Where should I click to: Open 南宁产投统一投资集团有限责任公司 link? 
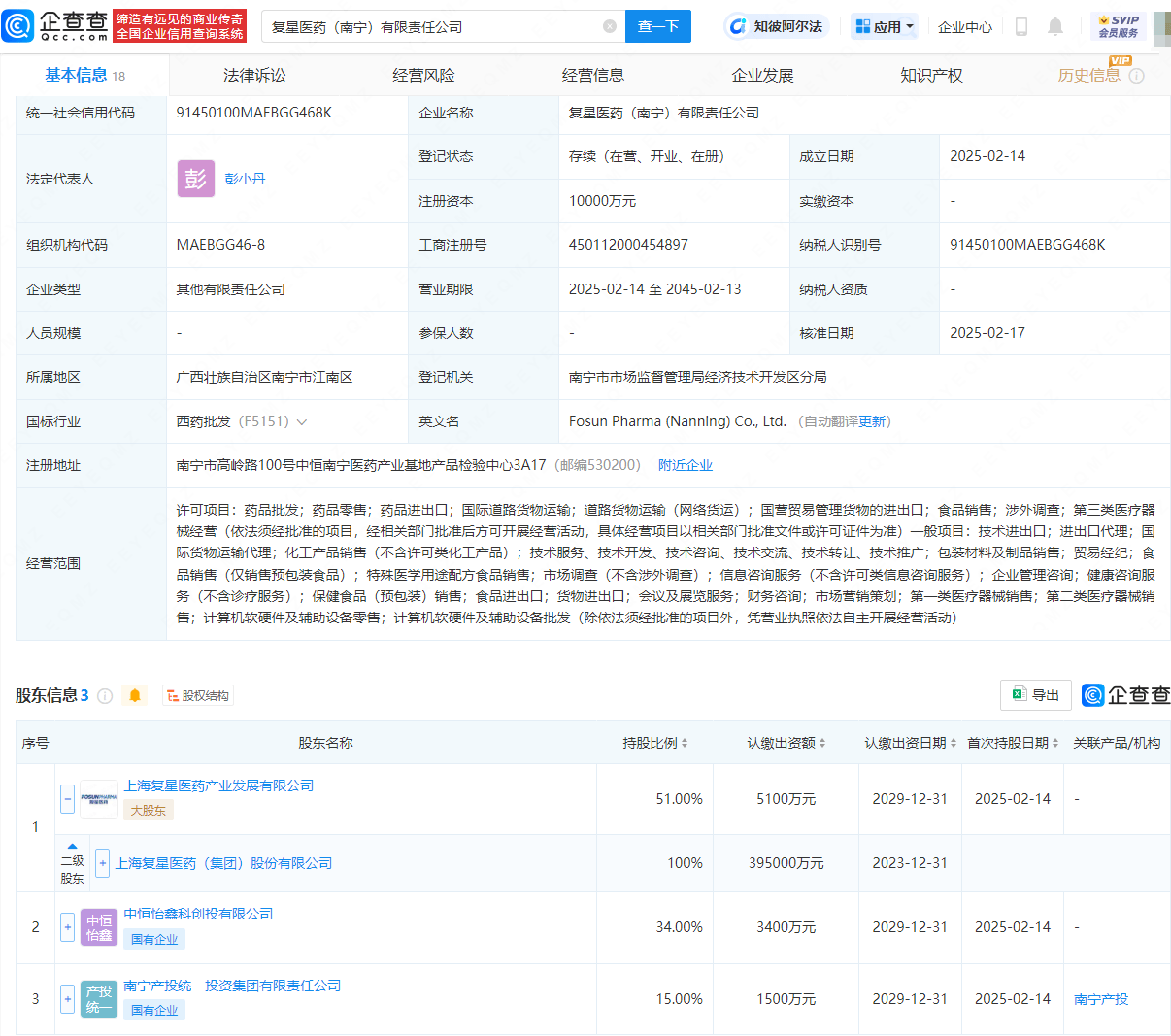(232, 986)
